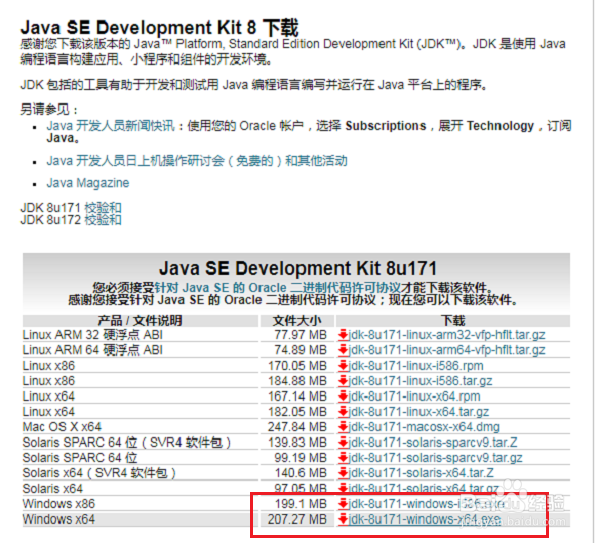Click download arrow icon beside jdk-8u171-windows-i586.exe
This screenshot has height=543, width=600.
point(343,504)
